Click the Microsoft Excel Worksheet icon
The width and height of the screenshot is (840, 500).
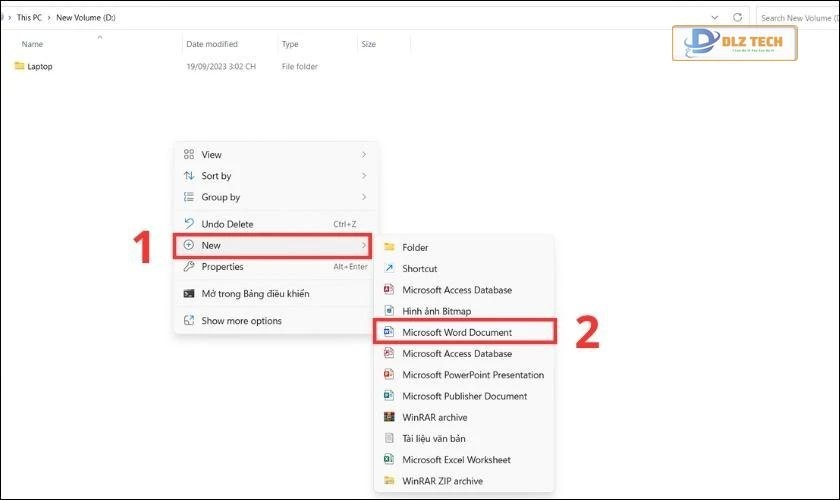[390, 460]
